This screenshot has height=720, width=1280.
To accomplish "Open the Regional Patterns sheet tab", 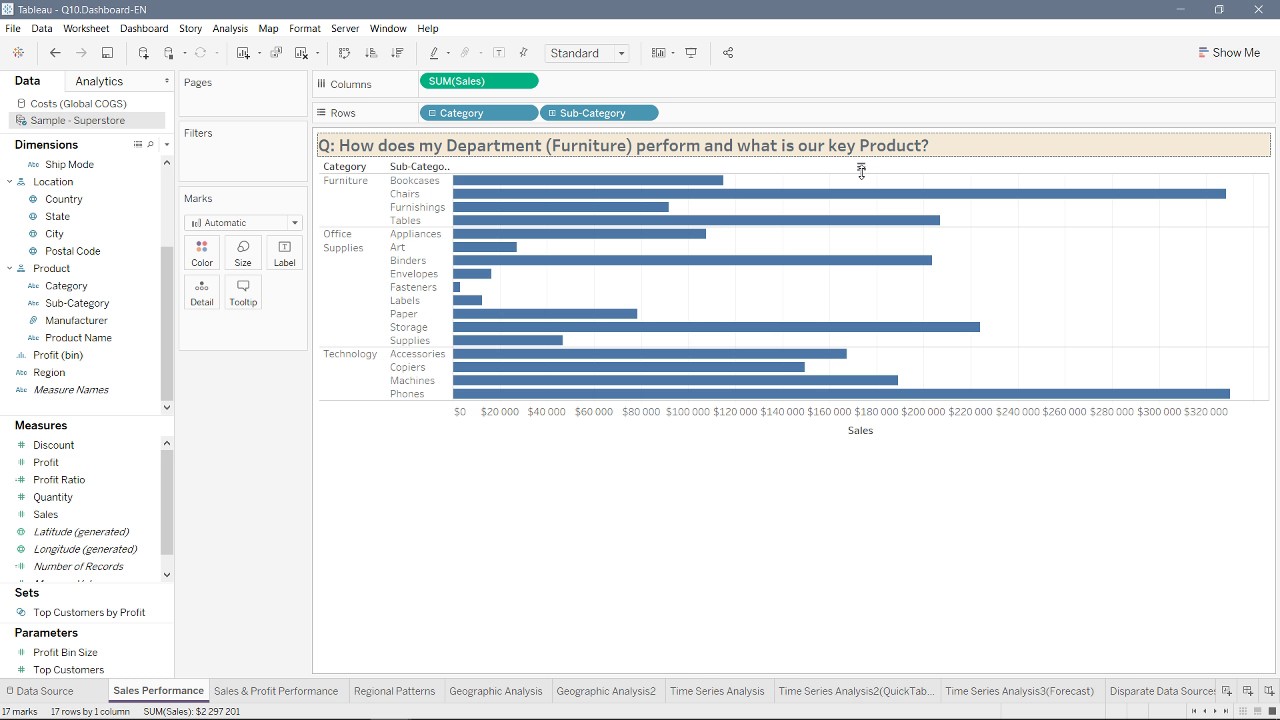I will [x=394, y=691].
